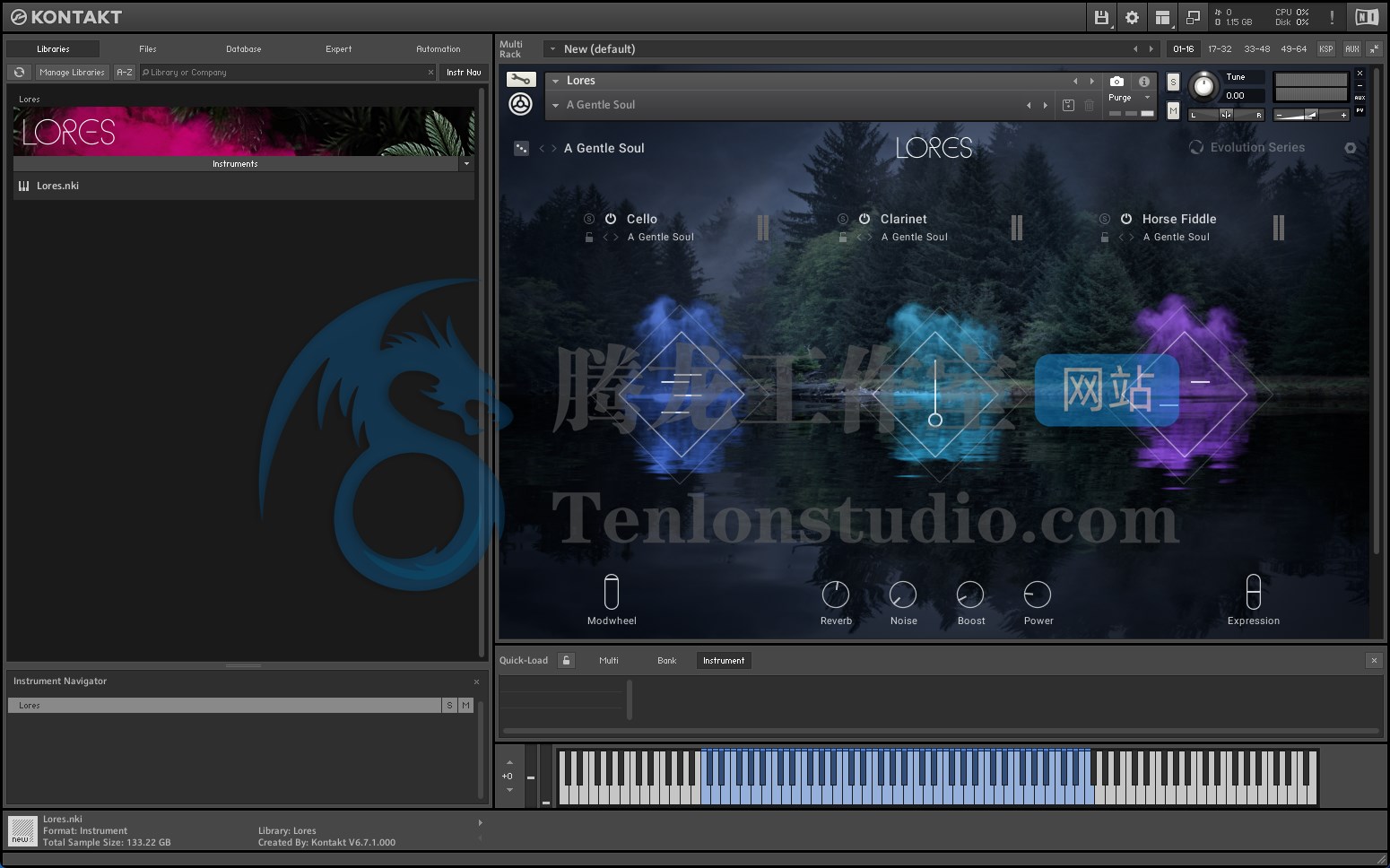The width and height of the screenshot is (1390, 868).
Task: Toggle the KSP button in the rack header
Action: click(x=1326, y=49)
